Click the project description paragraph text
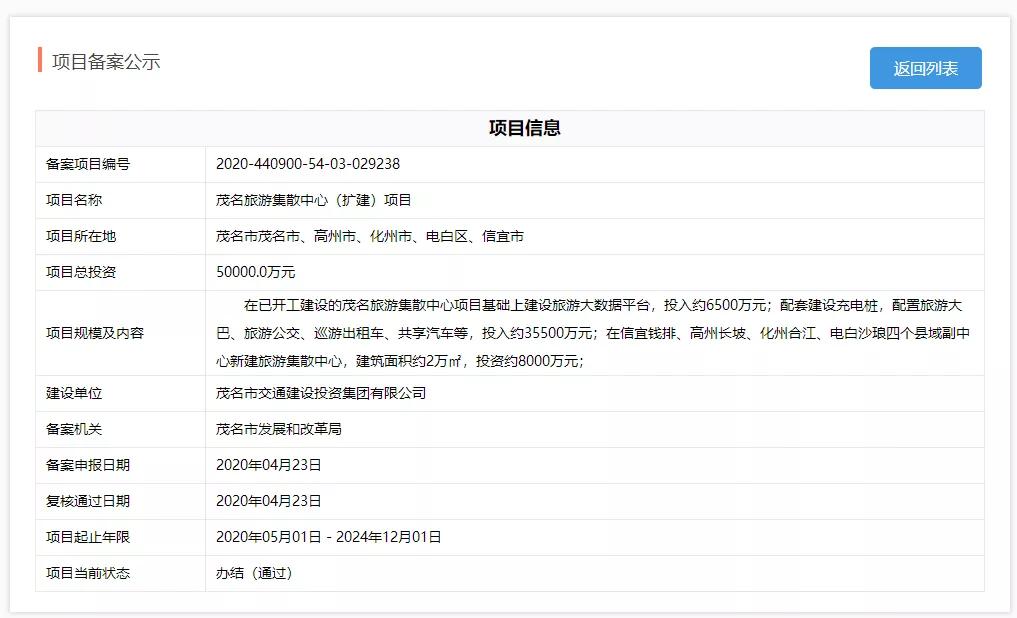This screenshot has width=1017, height=618. pos(593,333)
